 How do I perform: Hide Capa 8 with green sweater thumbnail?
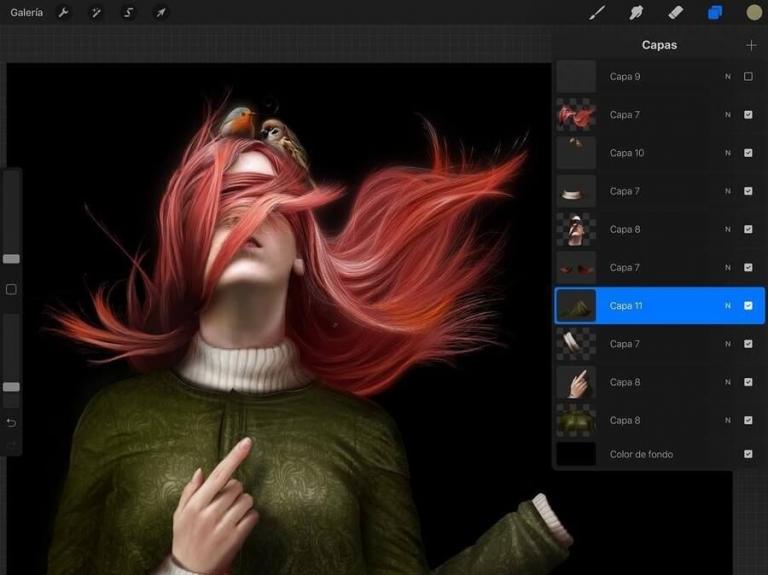748,420
